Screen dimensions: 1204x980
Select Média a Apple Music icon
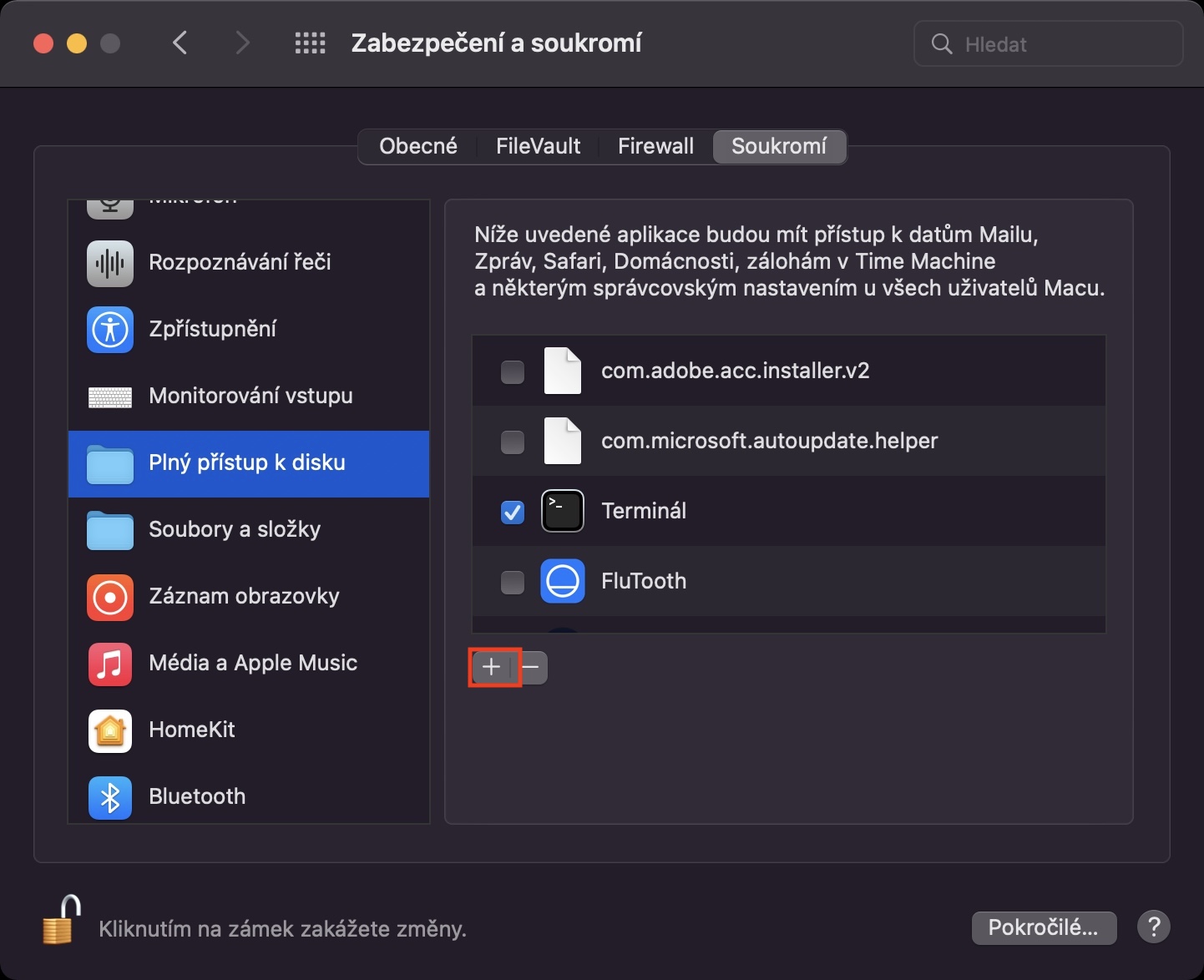[x=110, y=664]
